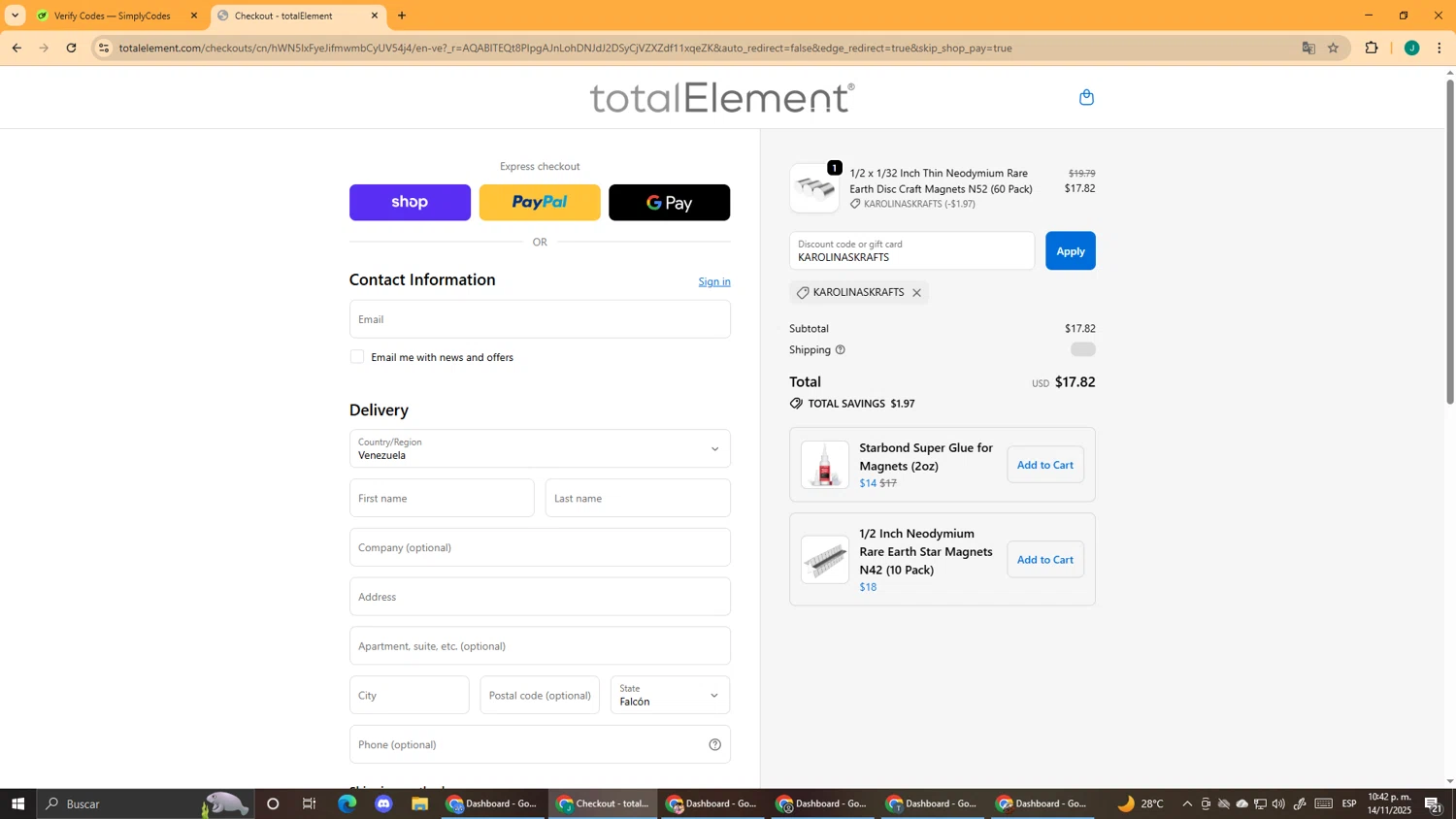1456x819 pixels.
Task: Open the notifications center icon
Action: coord(1433,803)
